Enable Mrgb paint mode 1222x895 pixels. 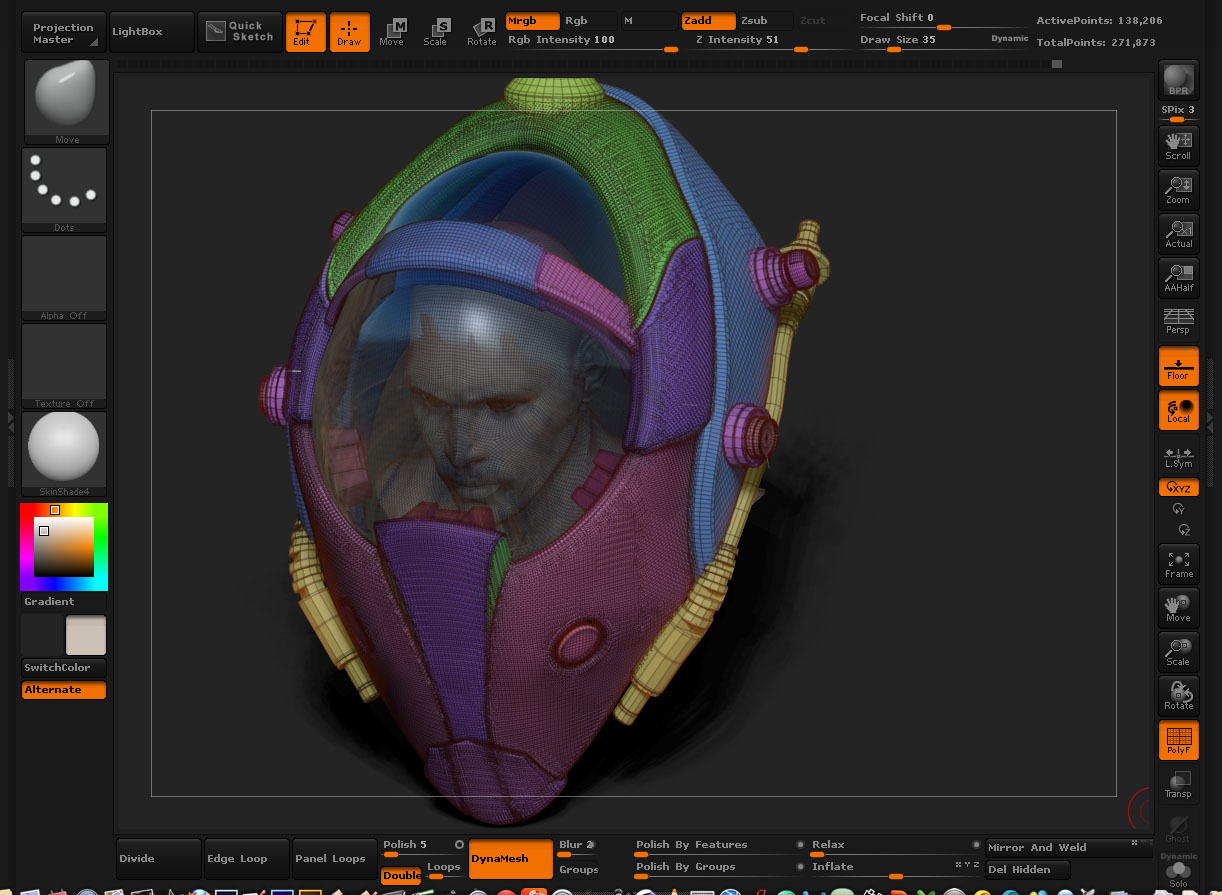pos(532,21)
